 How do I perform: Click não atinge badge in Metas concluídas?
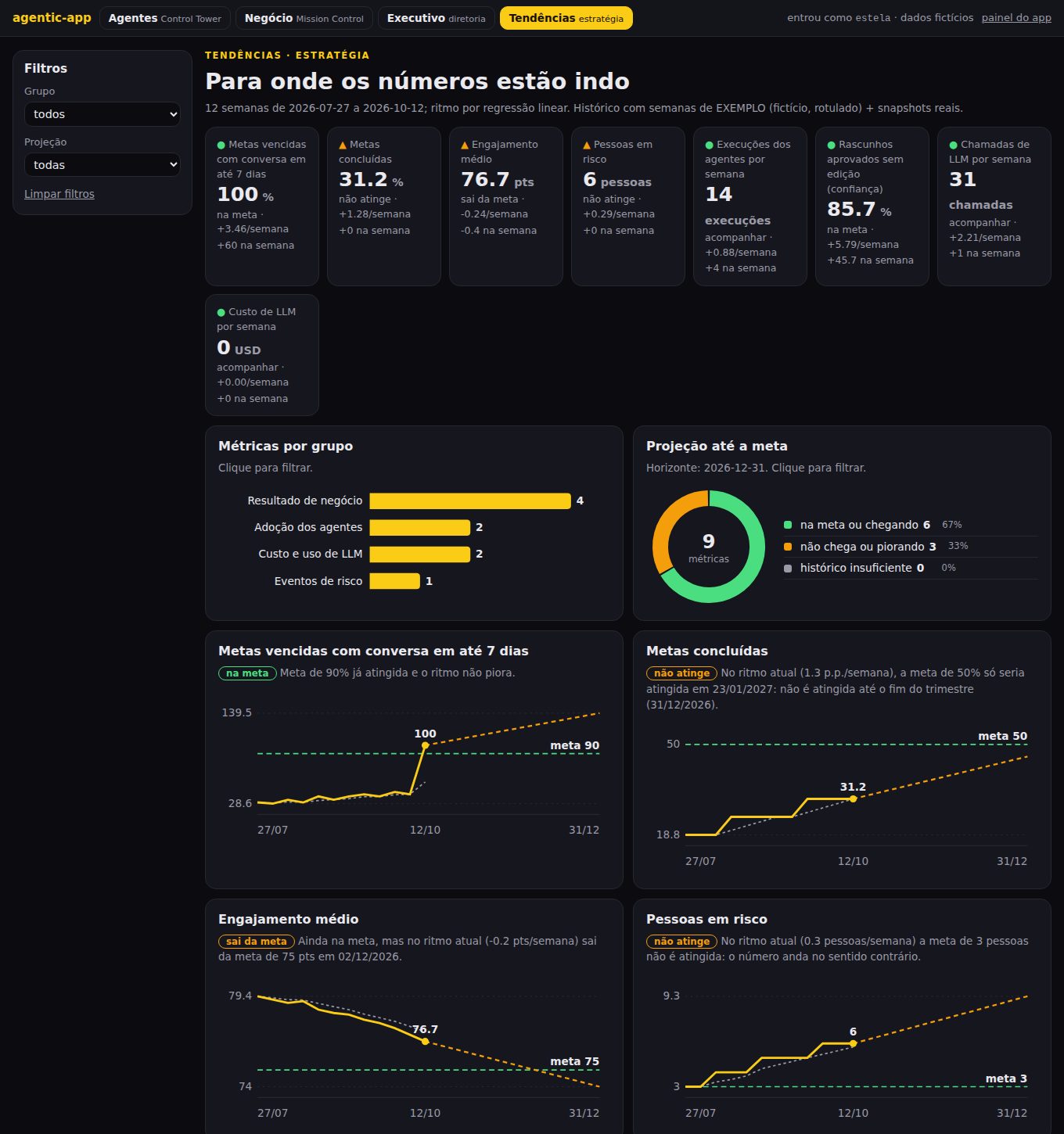coord(681,673)
